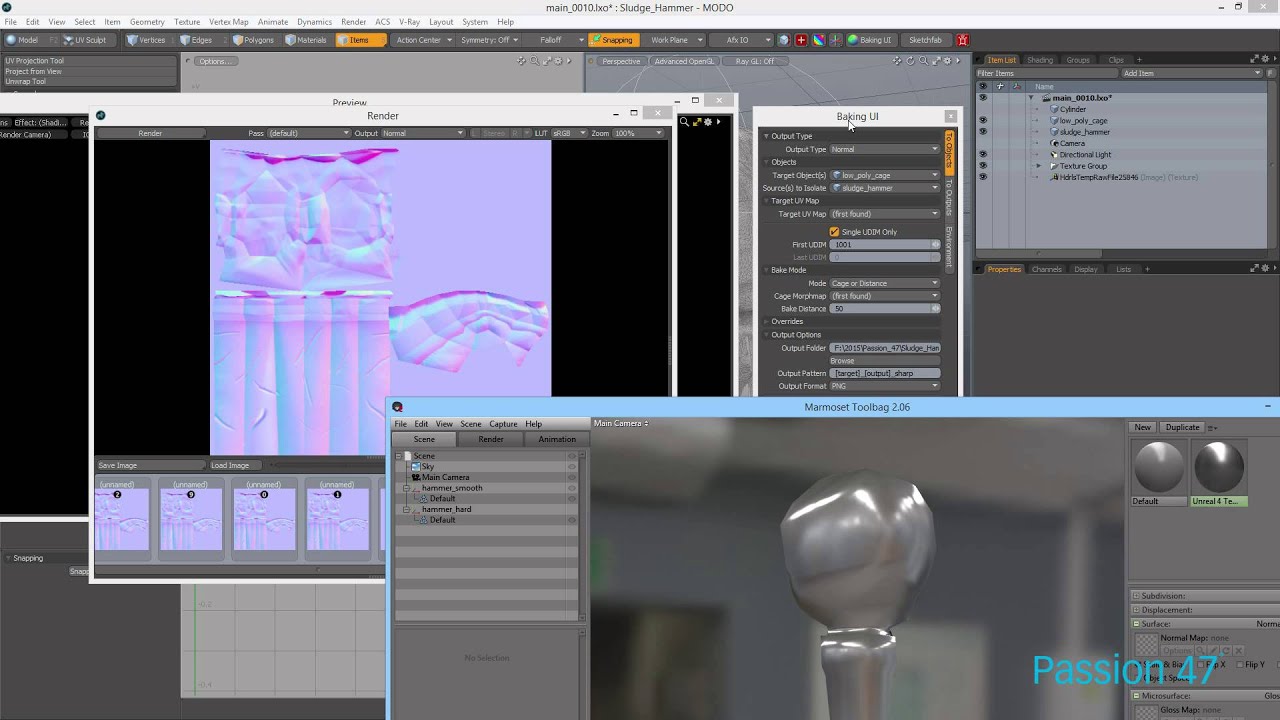Open the Target Object(s) low_poly_cage dropdown
The width and height of the screenshot is (1280, 720).
pyautogui.click(x=885, y=175)
